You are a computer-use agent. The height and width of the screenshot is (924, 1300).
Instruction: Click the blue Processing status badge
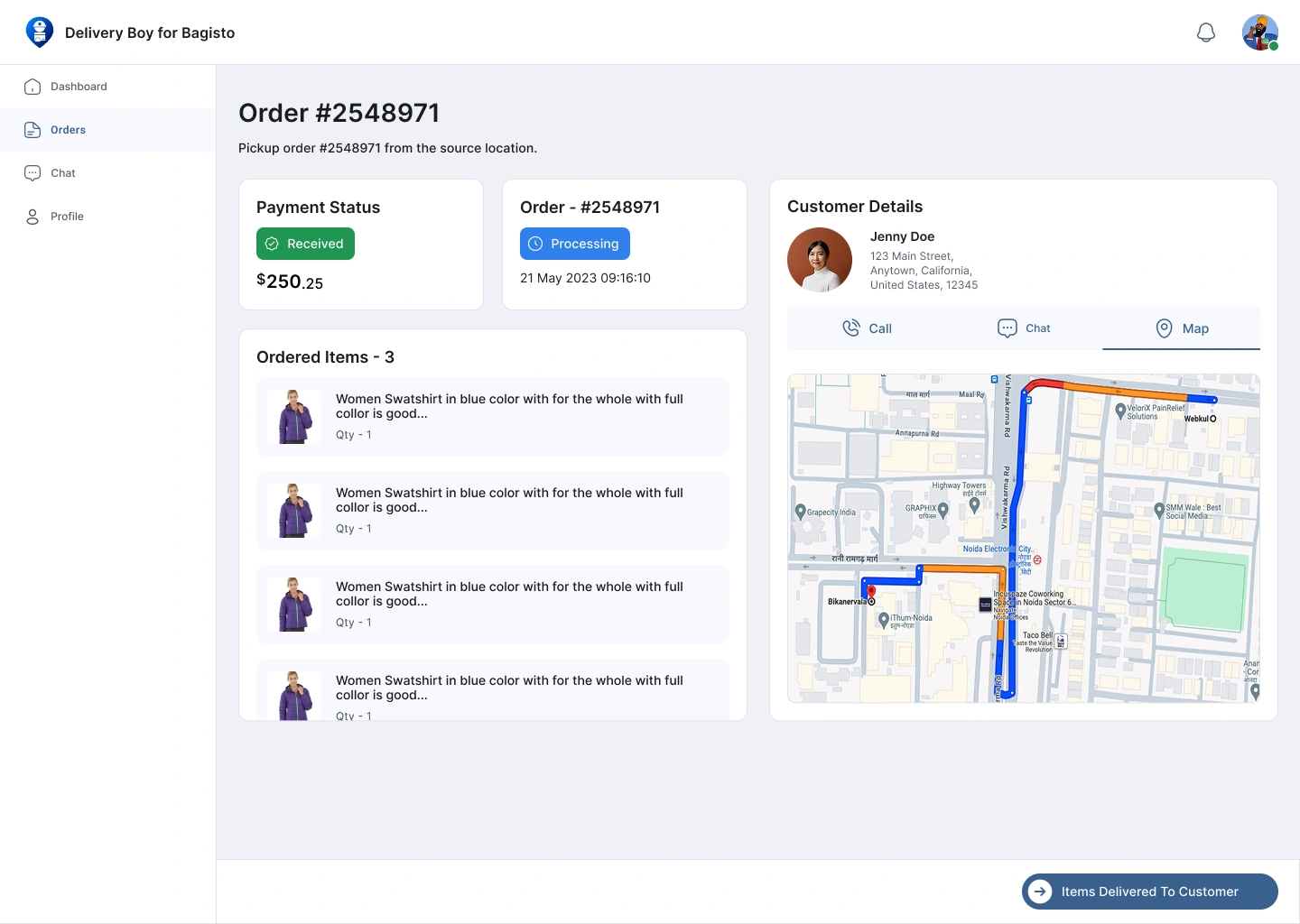[575, 244]
